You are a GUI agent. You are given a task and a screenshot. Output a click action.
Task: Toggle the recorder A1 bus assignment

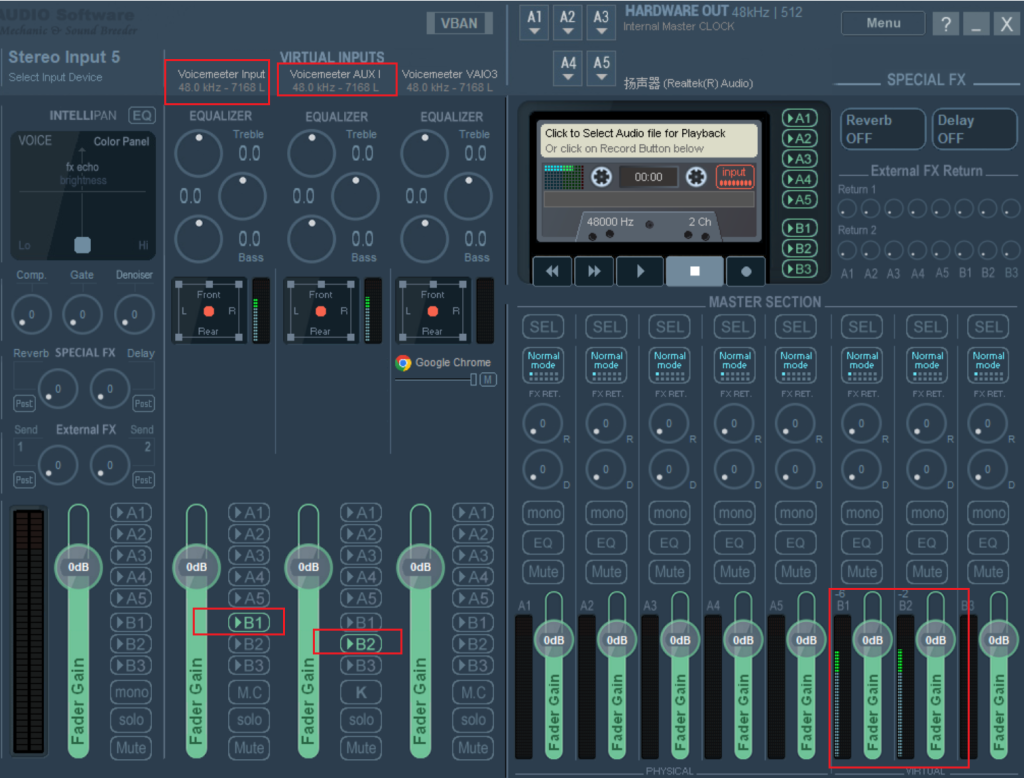[x=799, y=118]
